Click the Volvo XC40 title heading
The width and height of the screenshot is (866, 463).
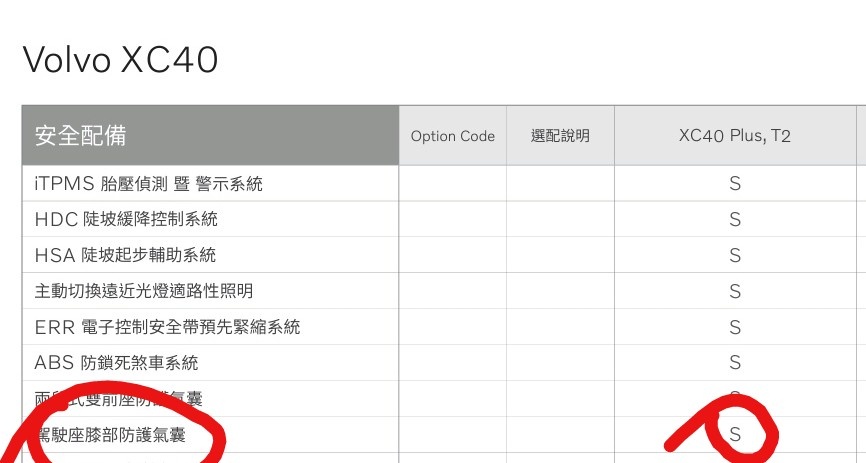(120, 60)
